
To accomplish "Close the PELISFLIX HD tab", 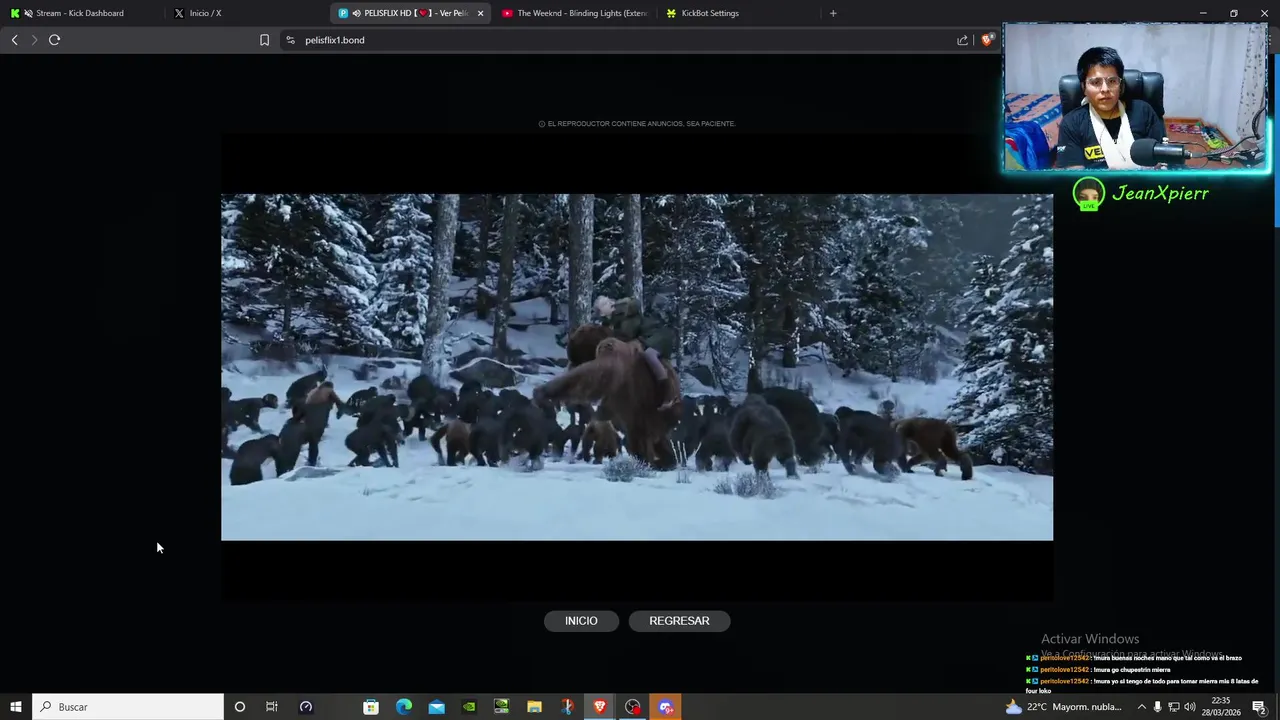I will coord(480,13).
